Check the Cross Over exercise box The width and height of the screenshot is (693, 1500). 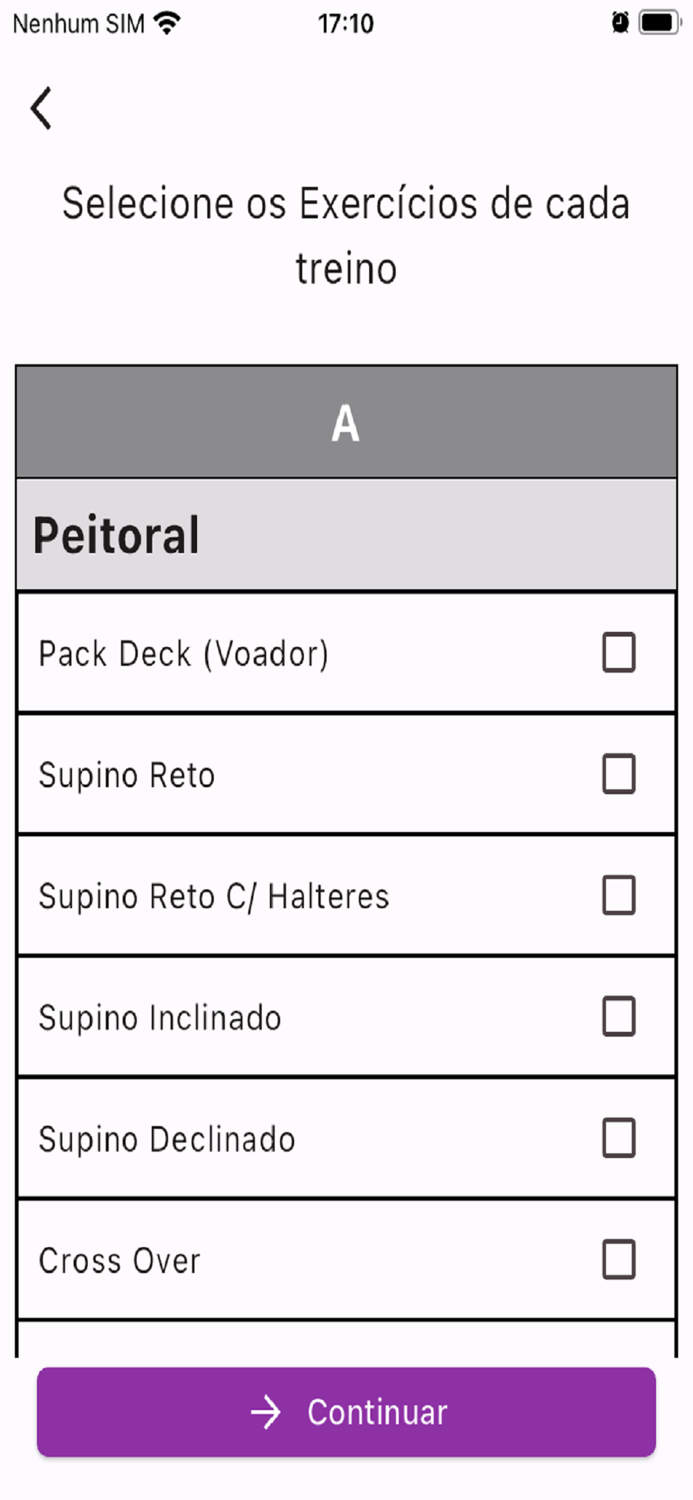[x=618, y=1260]
